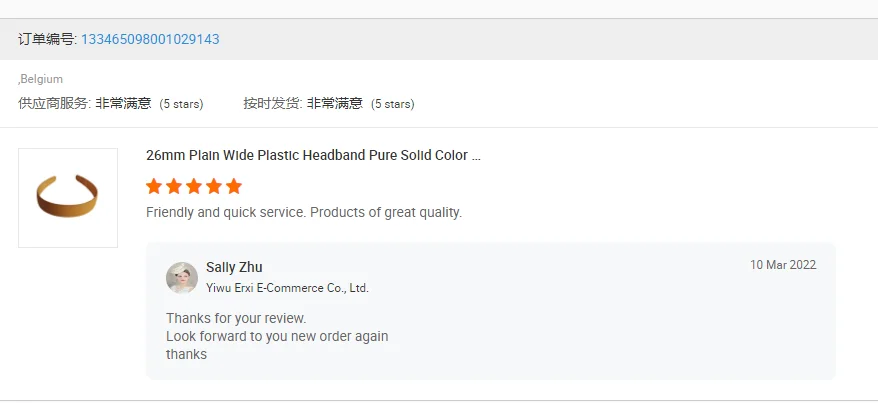Open Yiwu Erxi E-Commerce Co., Ltd. company

tap(287, 288)
